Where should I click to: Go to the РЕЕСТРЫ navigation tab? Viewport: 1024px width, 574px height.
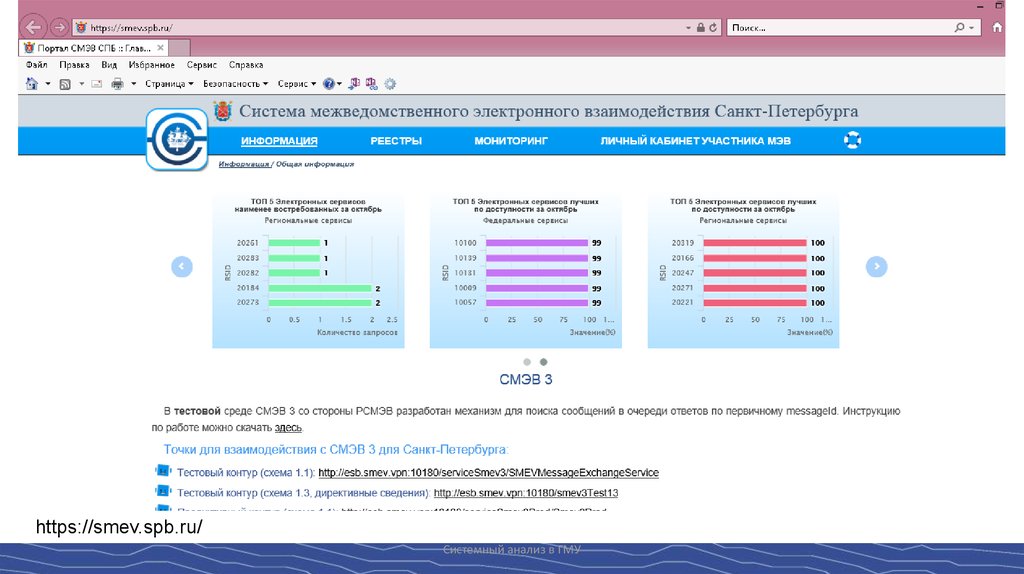pyautogui.click(x=396, y=141)
